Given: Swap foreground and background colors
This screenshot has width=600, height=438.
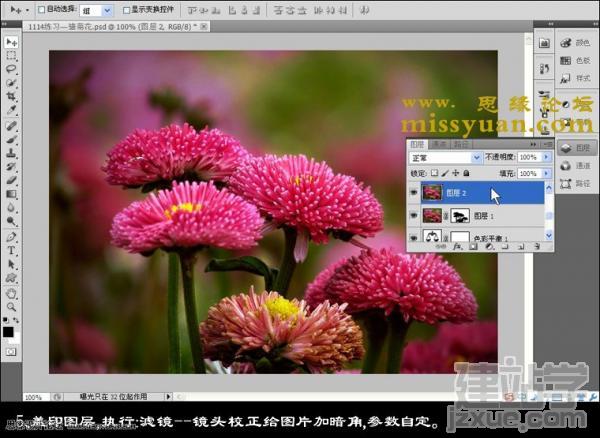Looking at the screenshot, I should (x=16, y=320).
